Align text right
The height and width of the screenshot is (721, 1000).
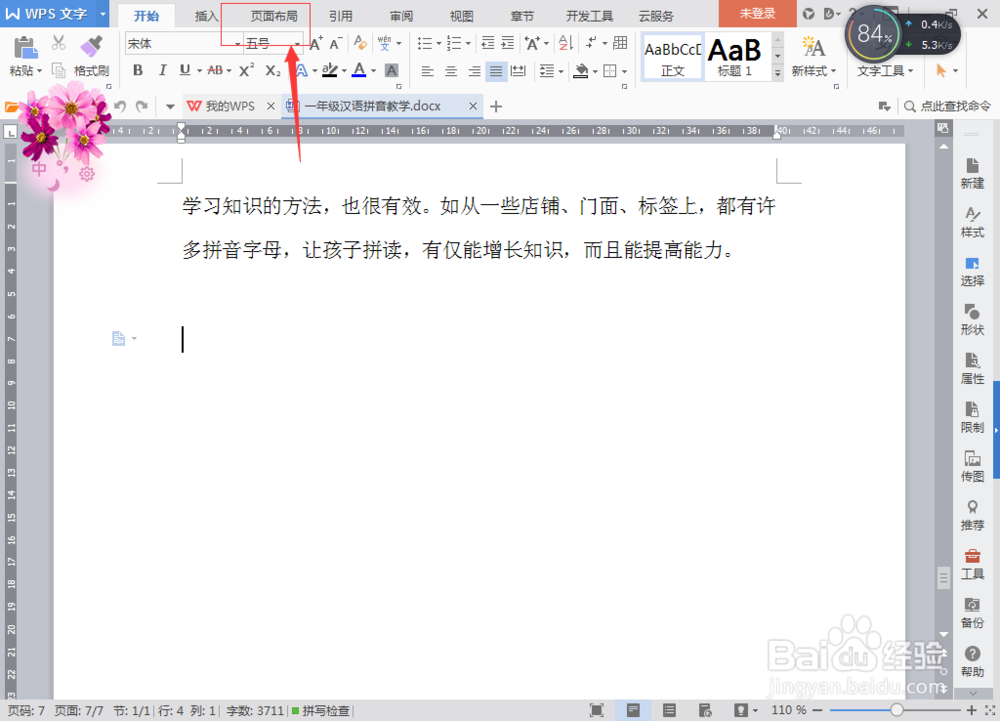[x=474, y=71]
